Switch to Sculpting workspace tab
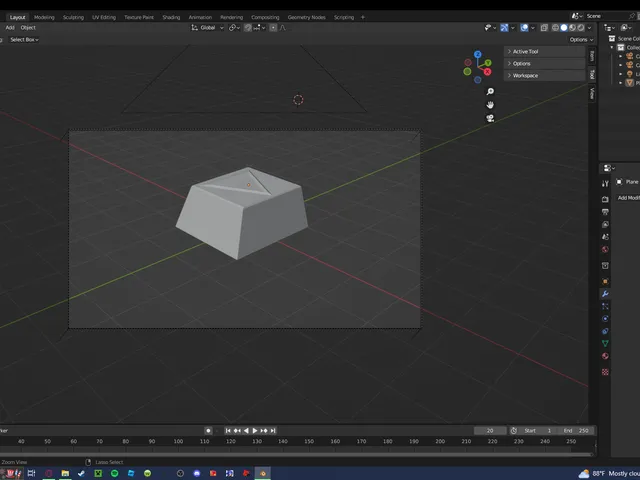 tap(73, 17)
